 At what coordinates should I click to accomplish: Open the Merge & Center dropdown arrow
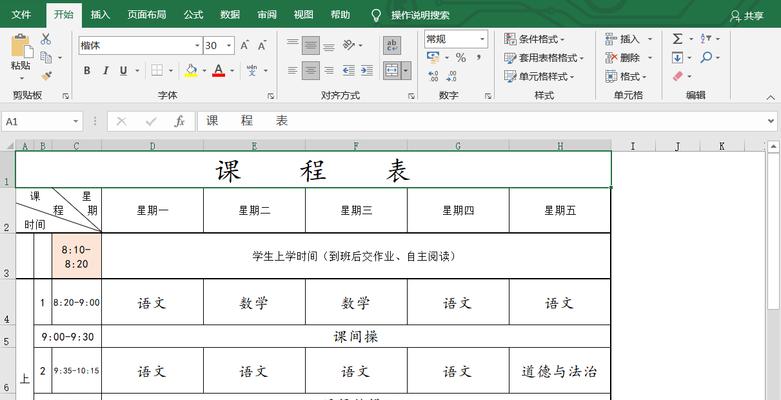[x=406, y=71]
